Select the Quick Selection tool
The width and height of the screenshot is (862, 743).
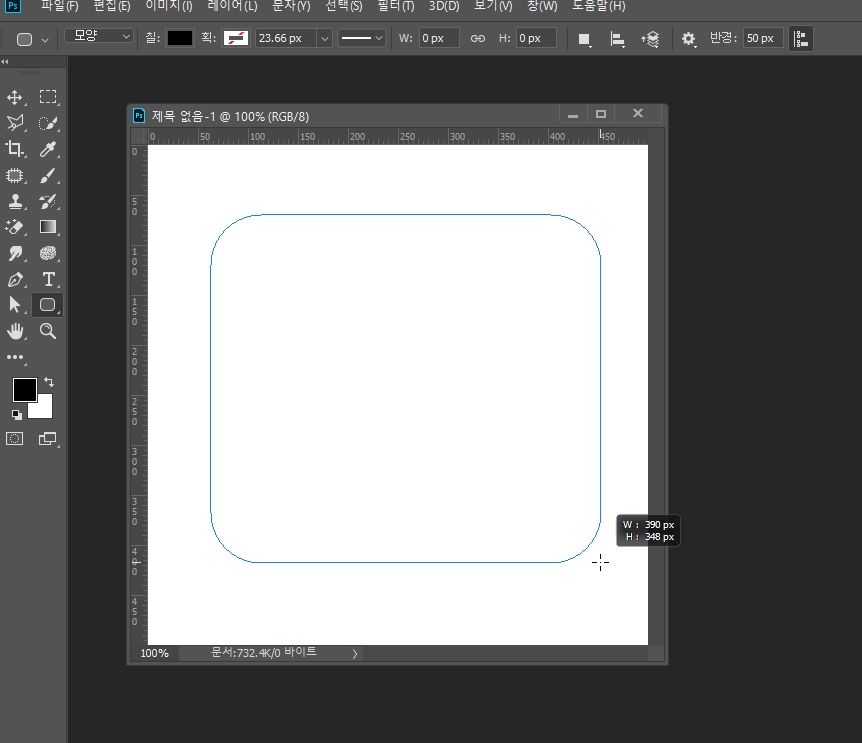[48, 123]
